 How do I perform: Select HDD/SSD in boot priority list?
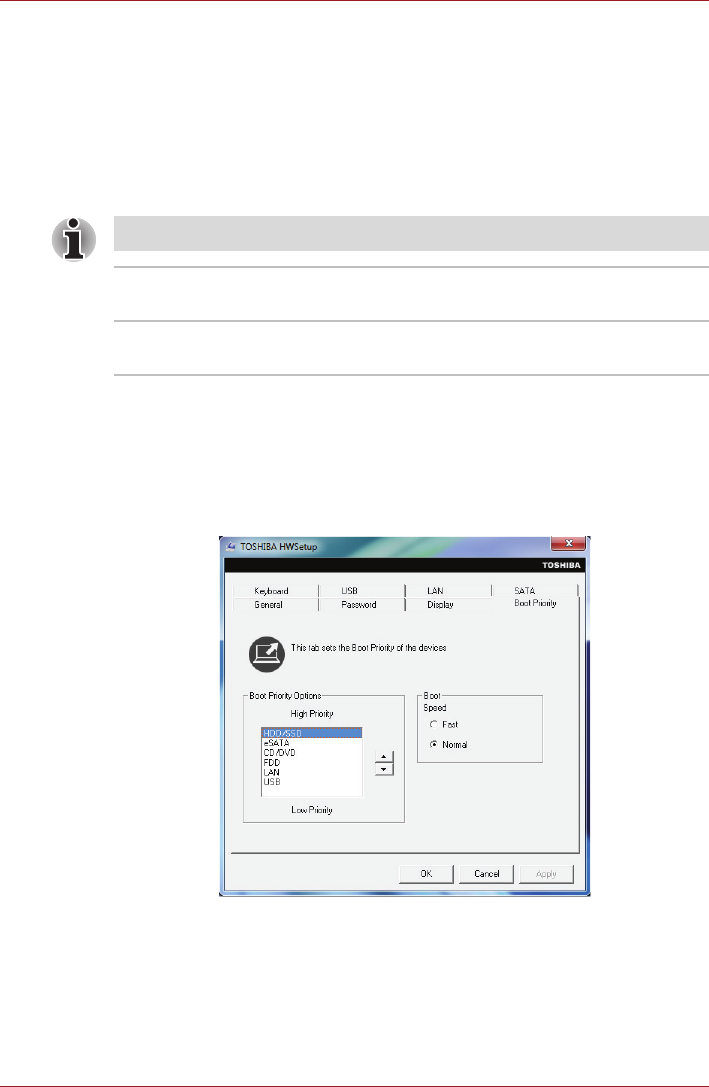(312, 733)
